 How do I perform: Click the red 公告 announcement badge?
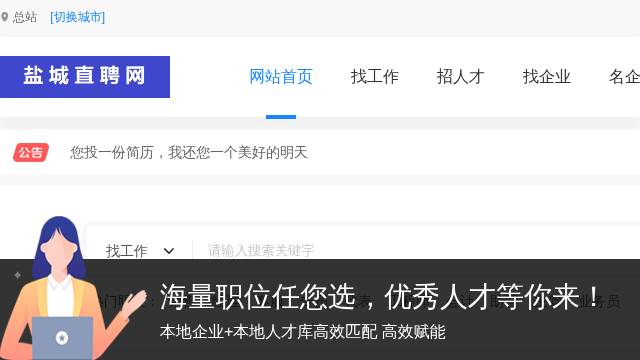pyautogui.click(x=31, y=153)
